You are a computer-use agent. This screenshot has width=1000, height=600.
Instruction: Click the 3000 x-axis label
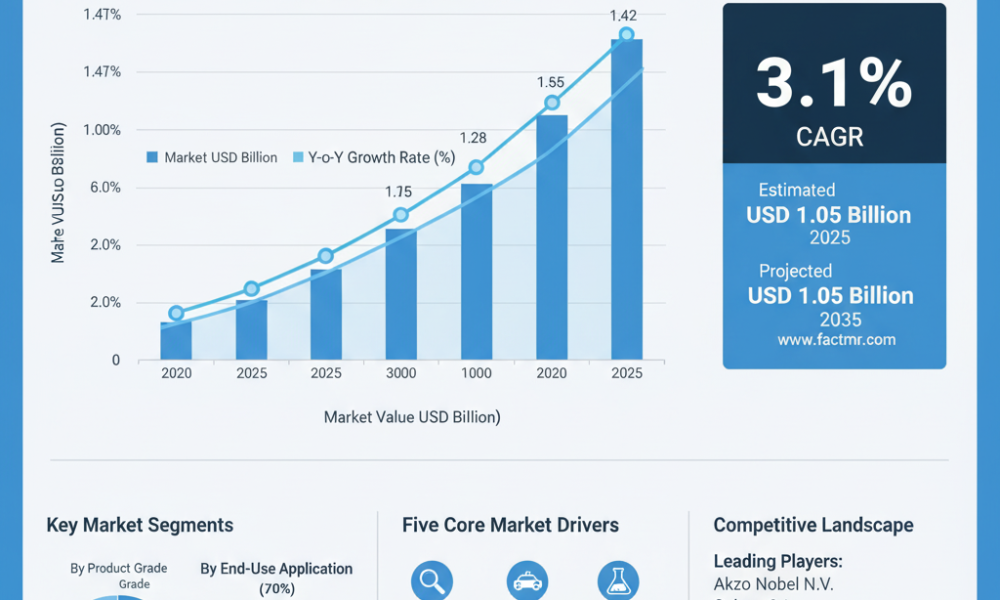pyautogui.click(x=401, y=374)
